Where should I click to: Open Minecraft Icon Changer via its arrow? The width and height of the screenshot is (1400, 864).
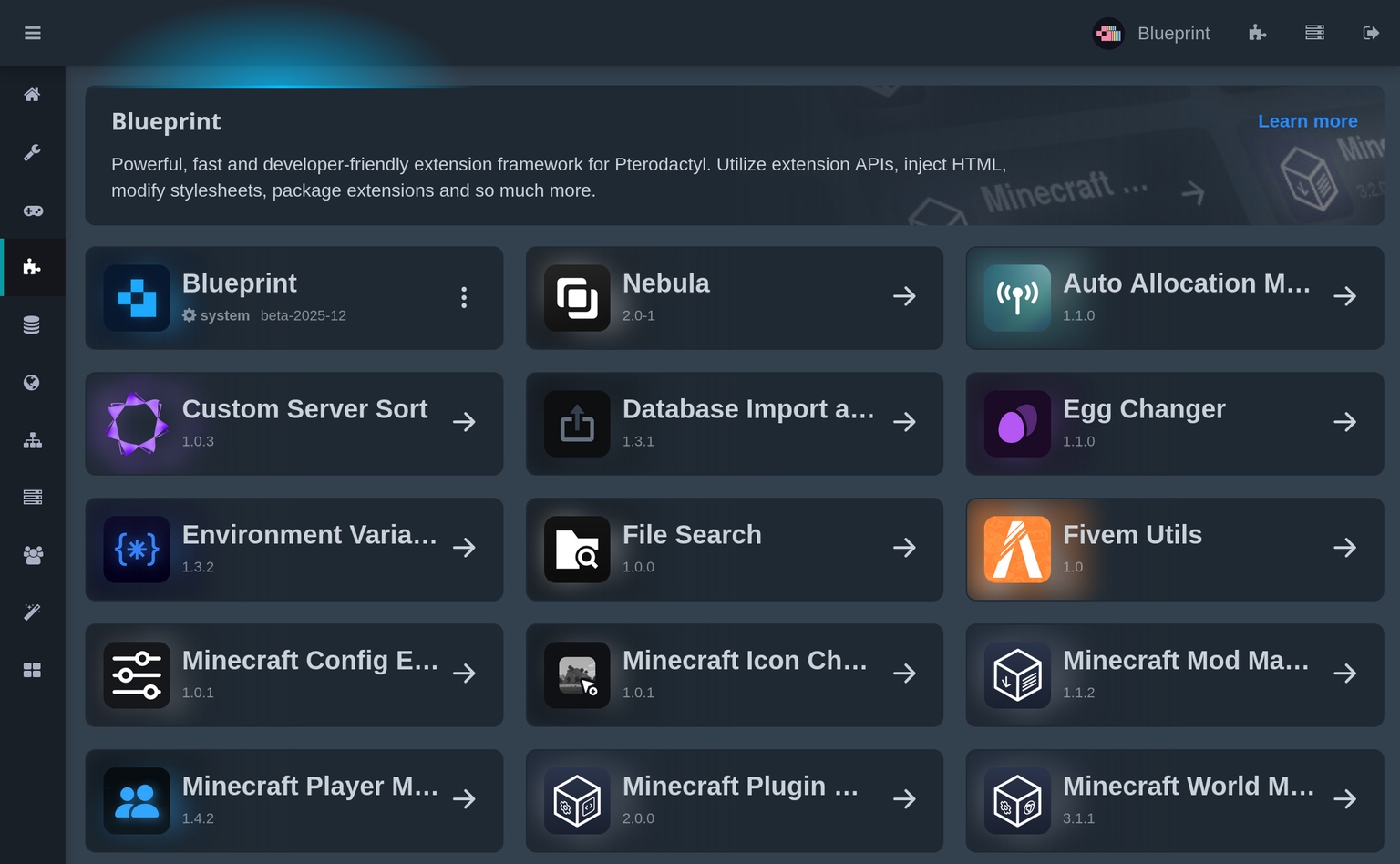904,674
